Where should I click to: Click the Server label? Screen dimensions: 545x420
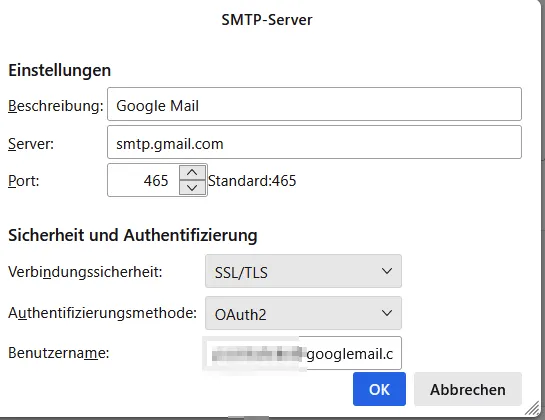point(31,144)
